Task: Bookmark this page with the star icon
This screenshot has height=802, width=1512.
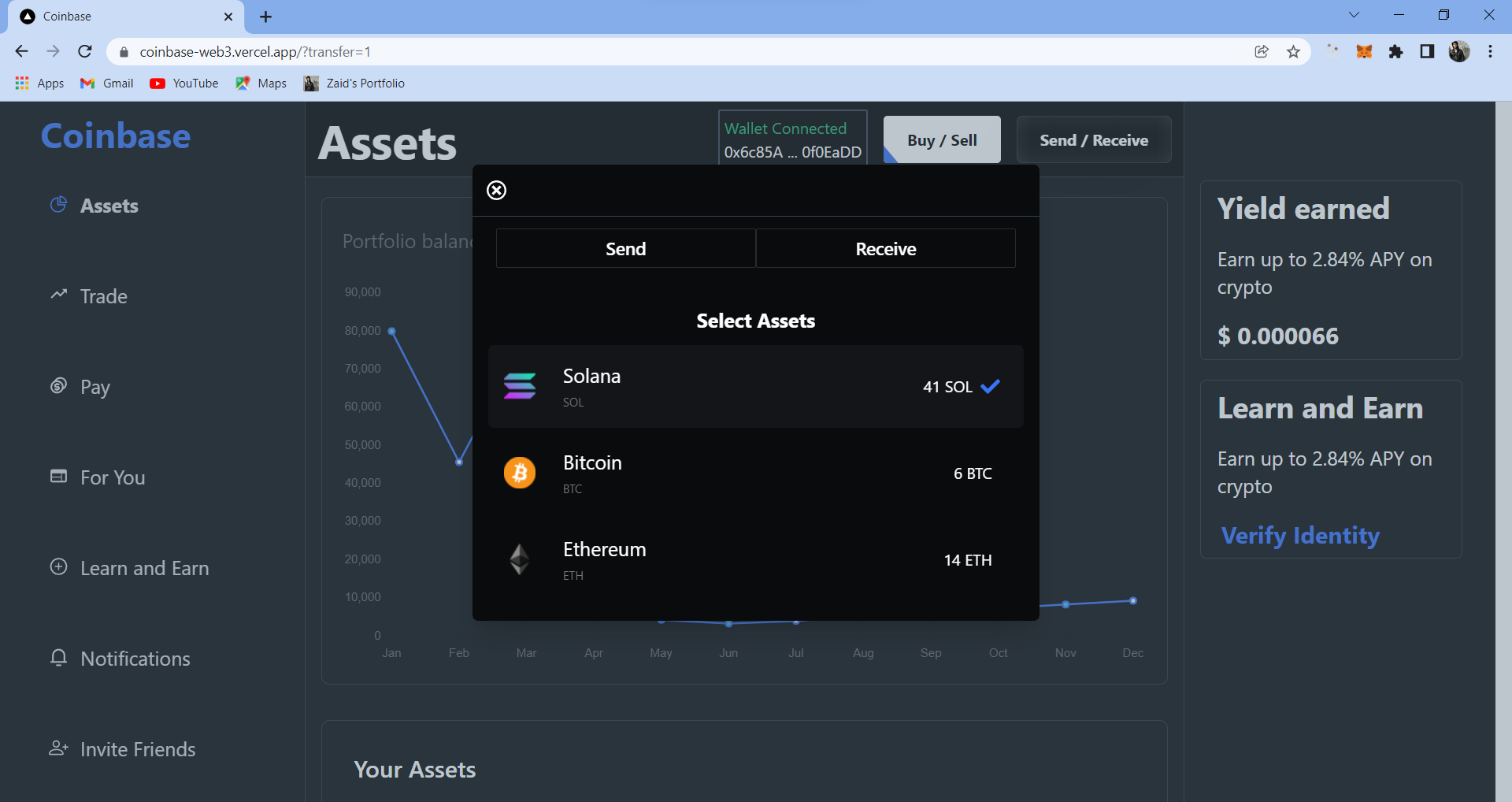Action: click(x=1293, y=52)
